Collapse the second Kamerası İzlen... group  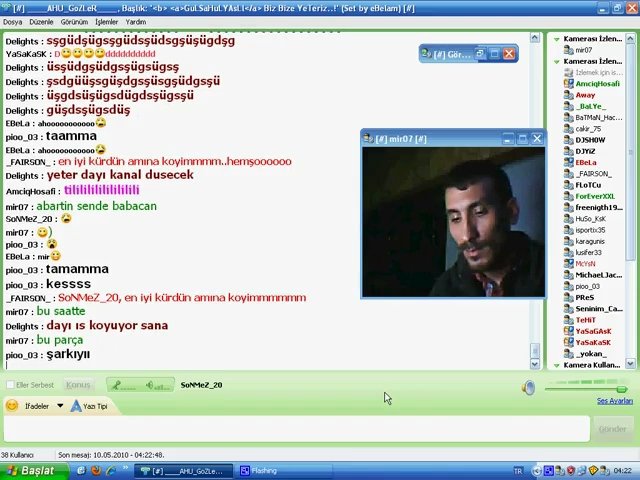click(556, 62)
